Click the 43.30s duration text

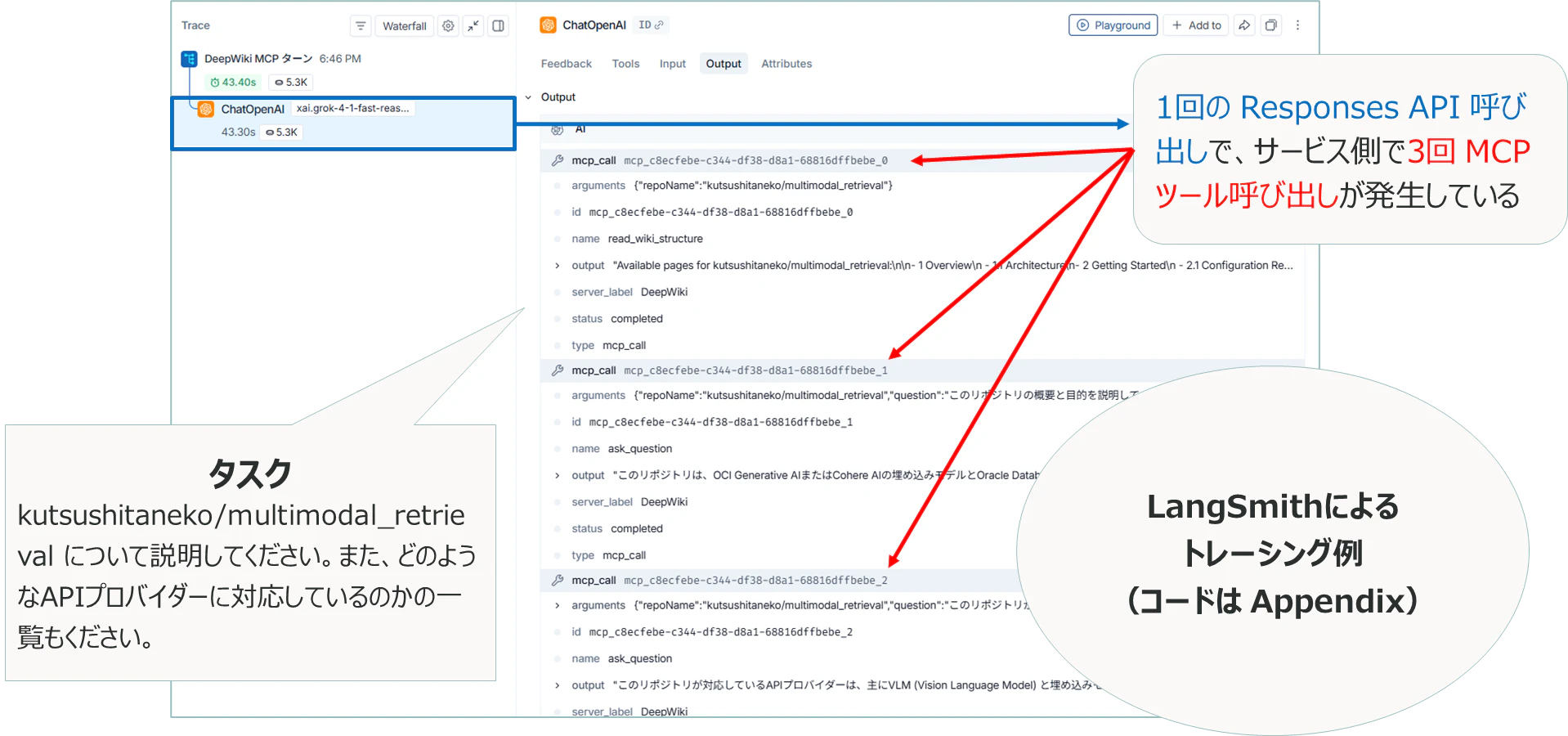[238, 132]
